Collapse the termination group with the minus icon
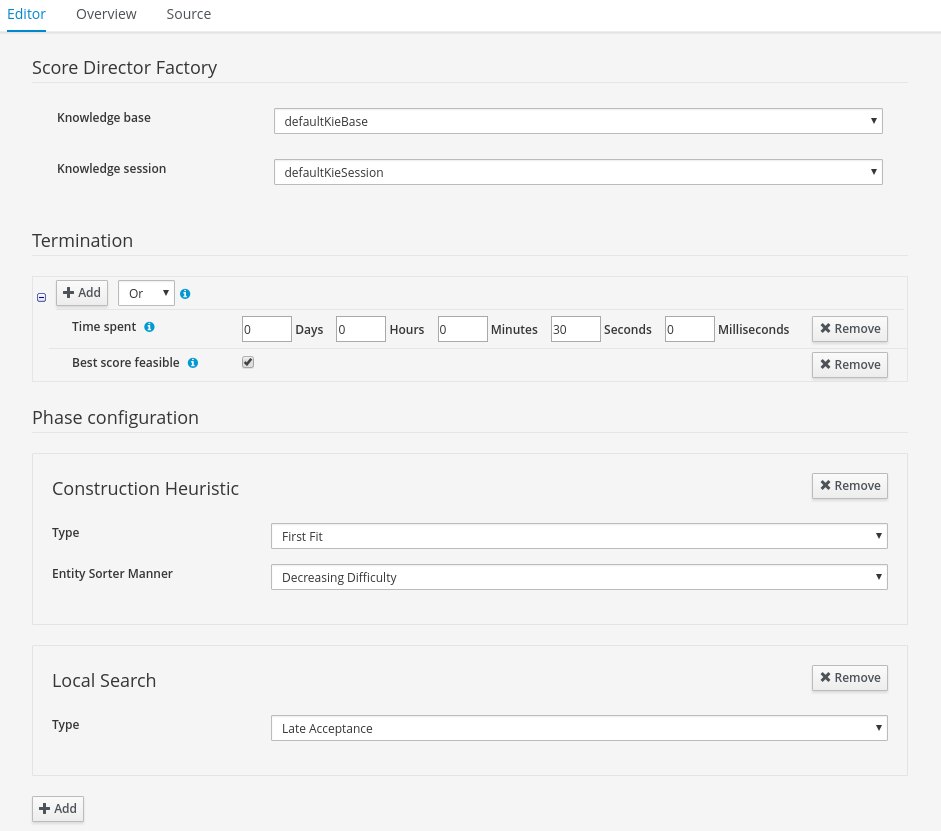The height and width of the screenshot is (831, 941). coord(41,297)
